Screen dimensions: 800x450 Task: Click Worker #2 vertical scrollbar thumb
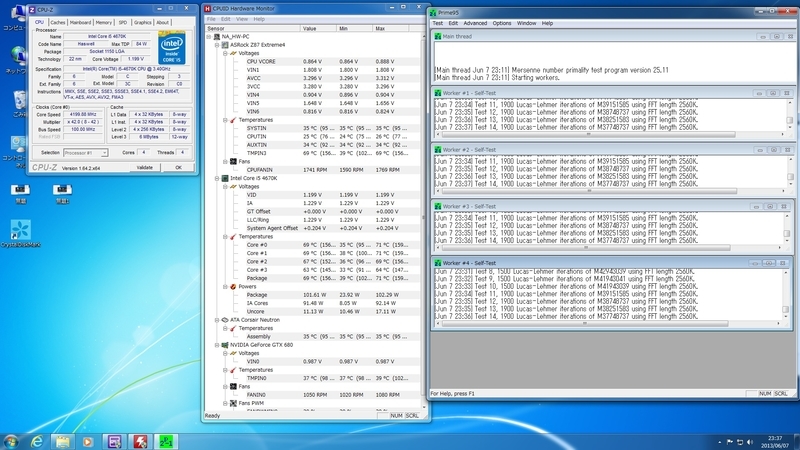click(790, 177)
